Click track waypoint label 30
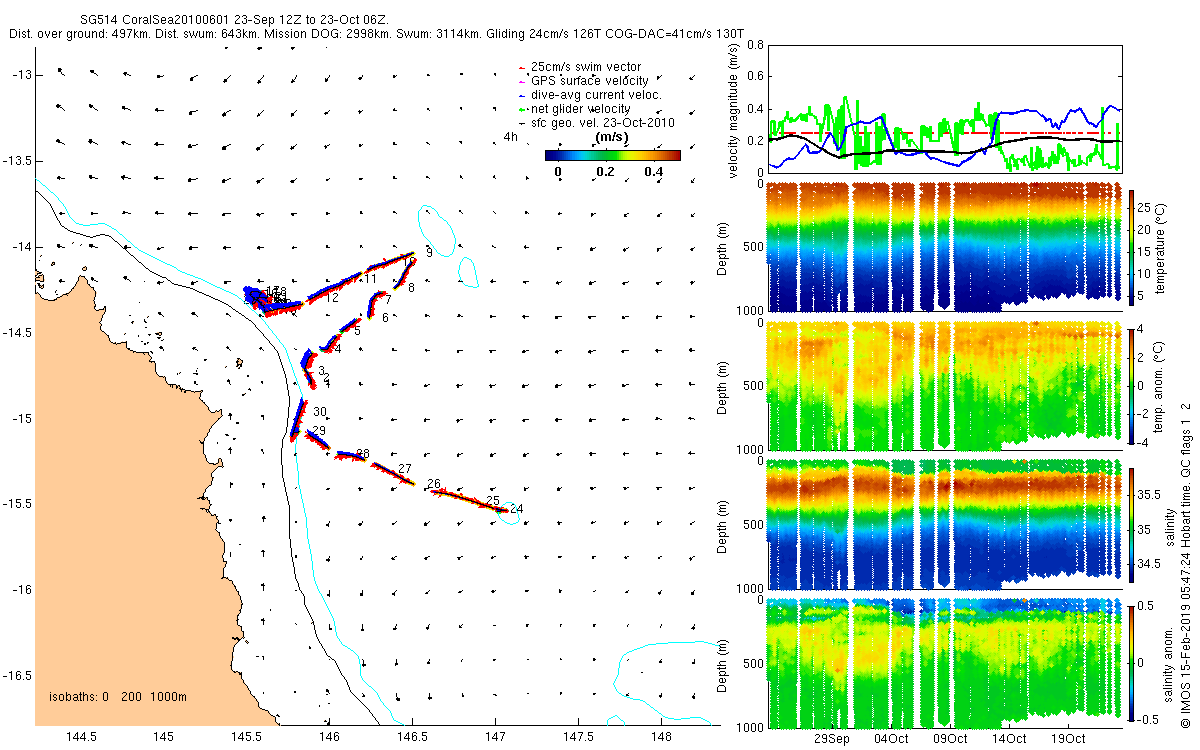 [320, 411]
